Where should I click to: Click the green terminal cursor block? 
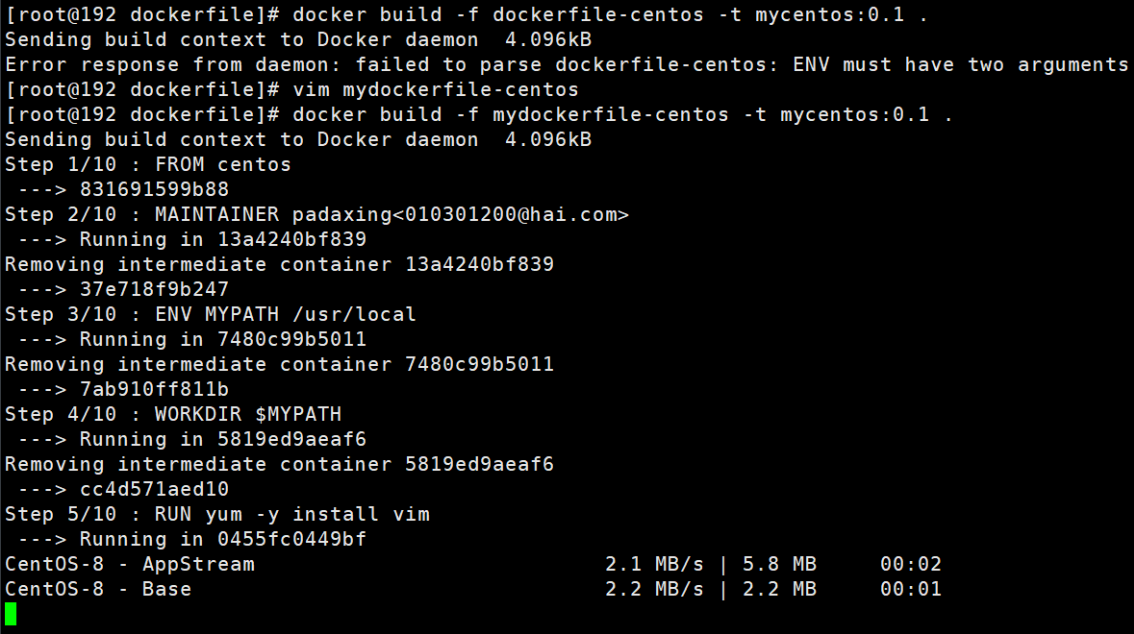point(11,614)
